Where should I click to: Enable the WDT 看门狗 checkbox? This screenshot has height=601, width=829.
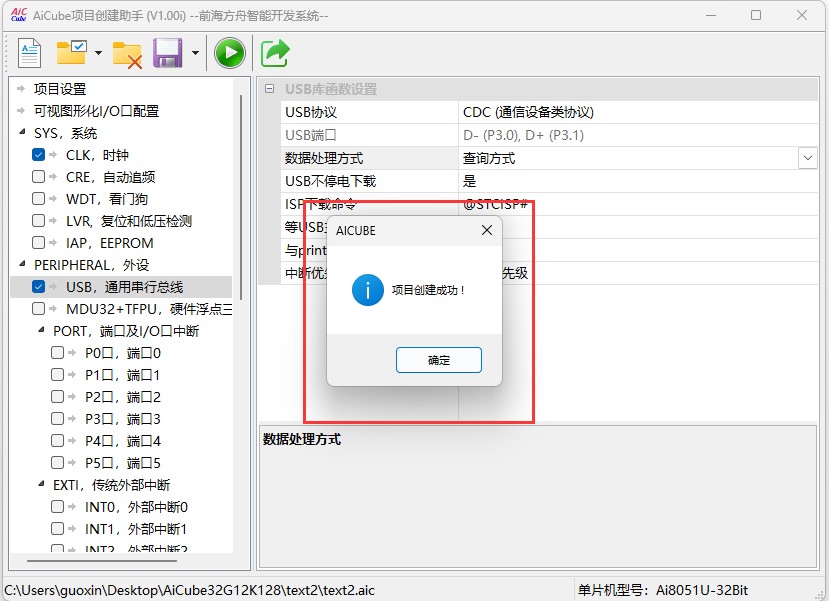[x=39, y=199]
